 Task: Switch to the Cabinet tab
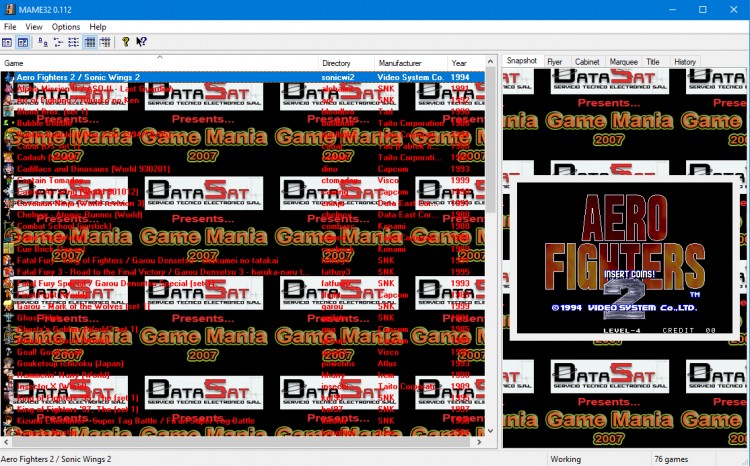point(587,62)
